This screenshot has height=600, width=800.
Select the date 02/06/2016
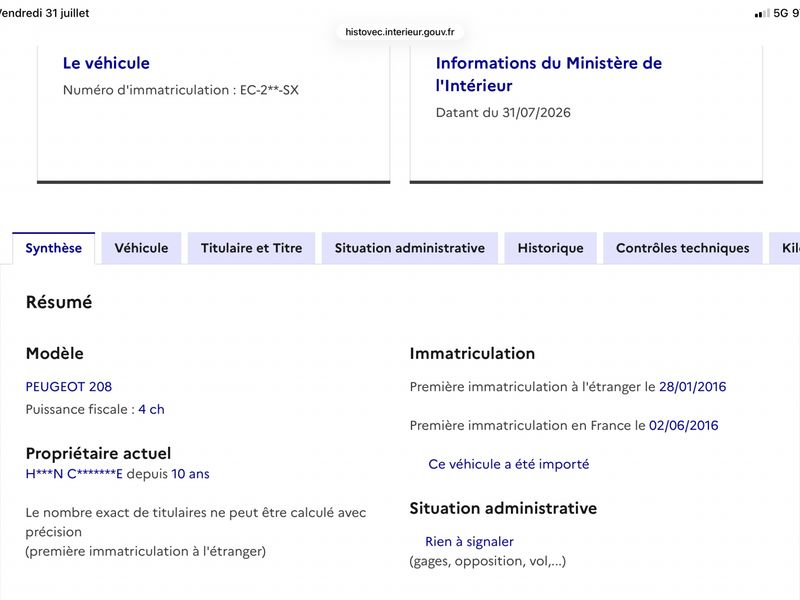(x=684, y=426)
